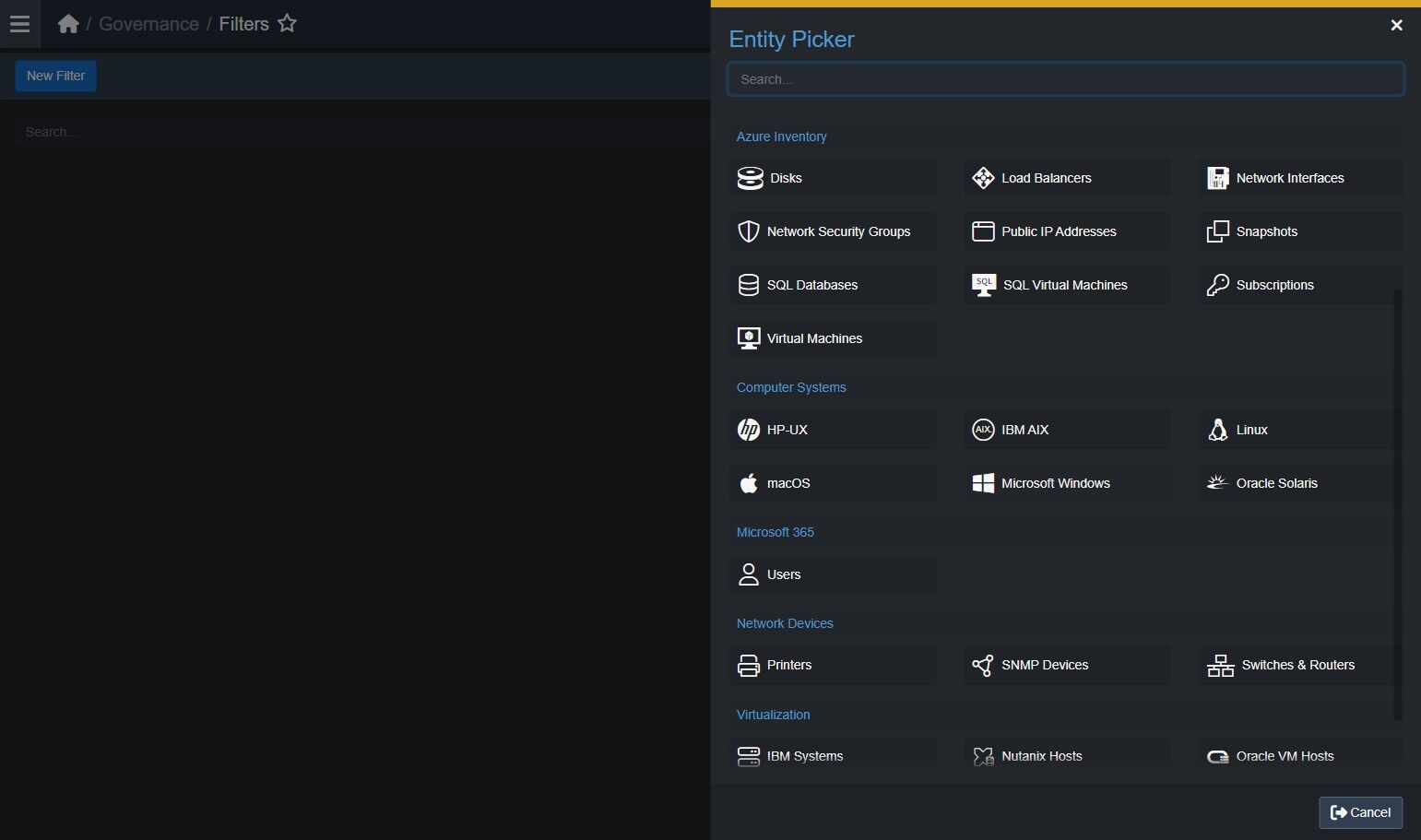This screenshot has width=1421, height=840.
Task: Click the Entity Picker vertical scrollbar
Action: 1397,505
